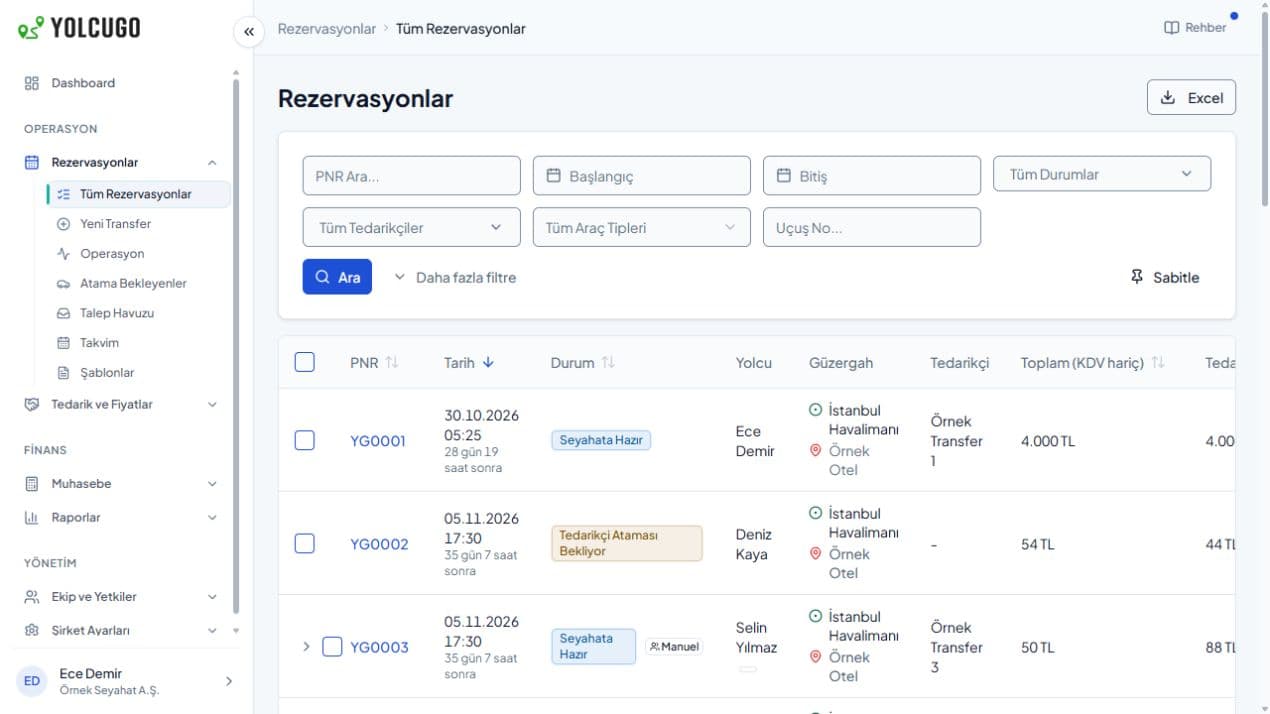1270x714 pixels.
Task: Click the Uçuş No input field
Action: pyautogui.click(x=872, y=227)
